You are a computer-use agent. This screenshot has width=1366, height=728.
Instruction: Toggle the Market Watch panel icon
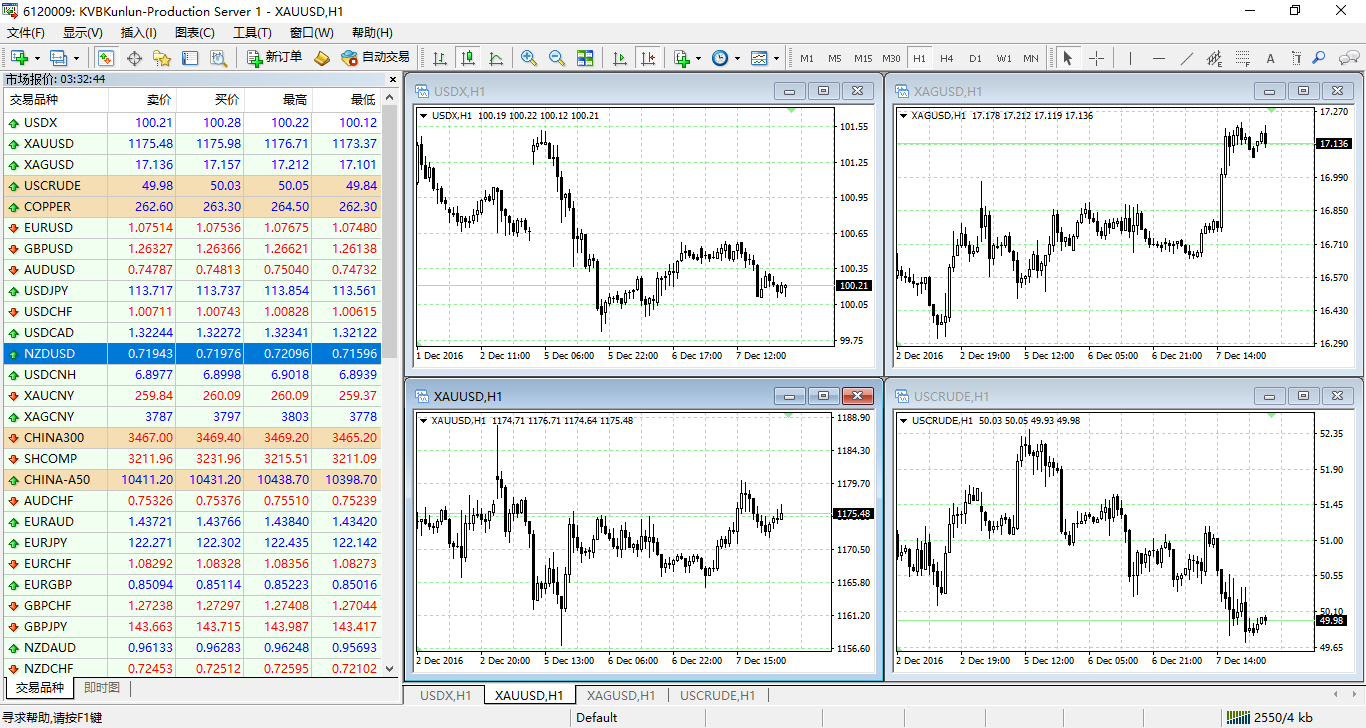pos(105,58)
